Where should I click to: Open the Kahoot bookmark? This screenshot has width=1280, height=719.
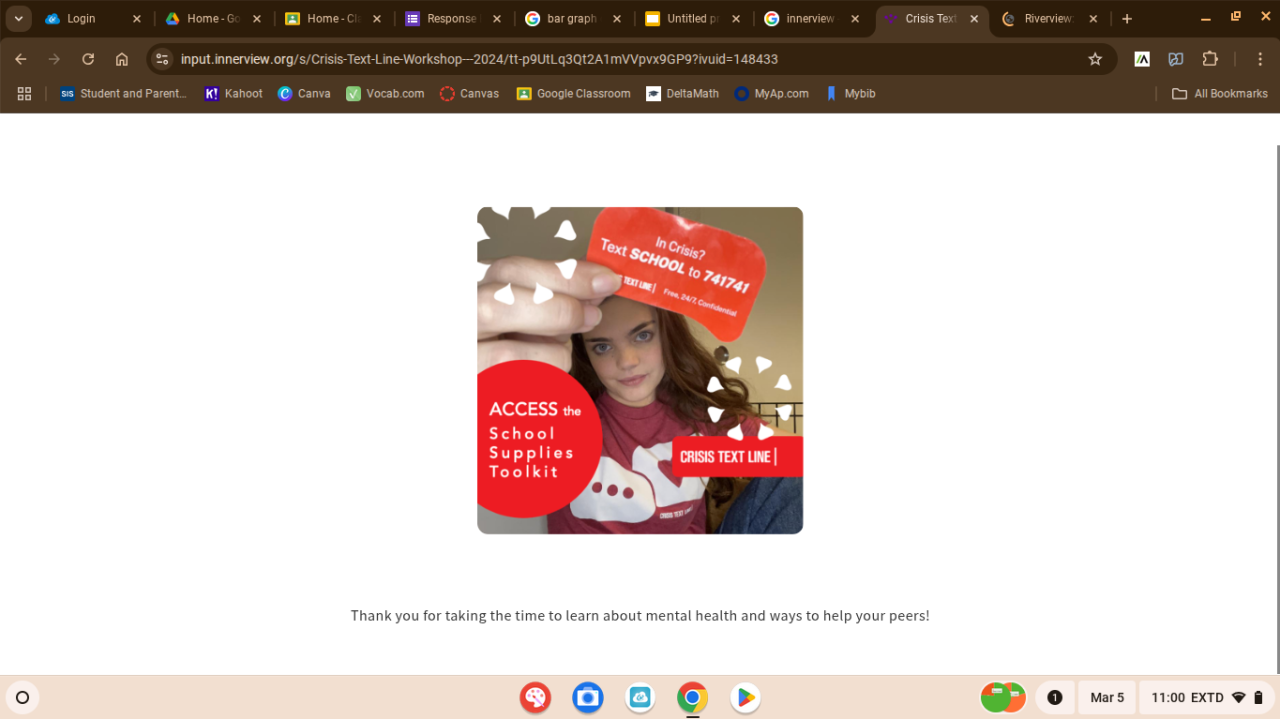click(x=233, y=93)
